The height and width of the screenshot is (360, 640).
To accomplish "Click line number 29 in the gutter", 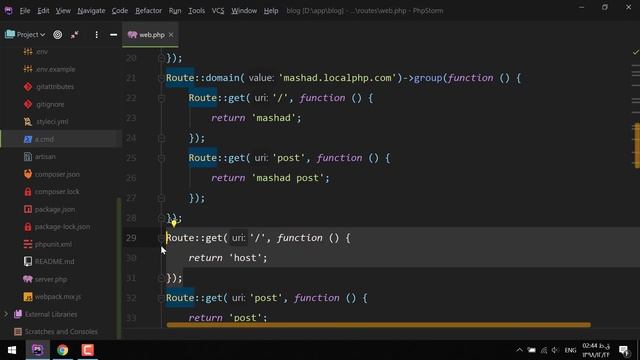I will (x=131, y=238).
